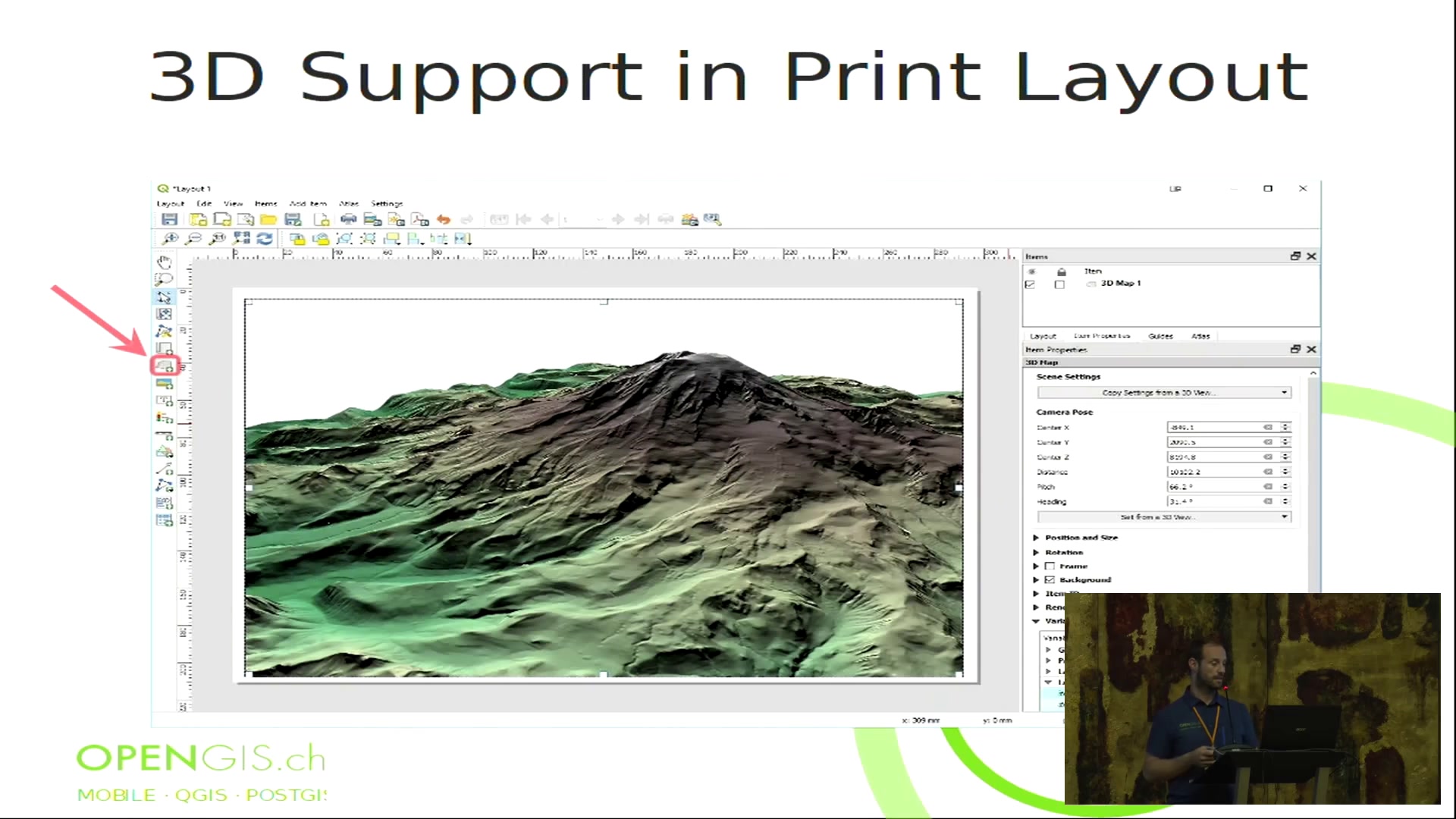Choose the Add Legend tool

coord(164,418)
